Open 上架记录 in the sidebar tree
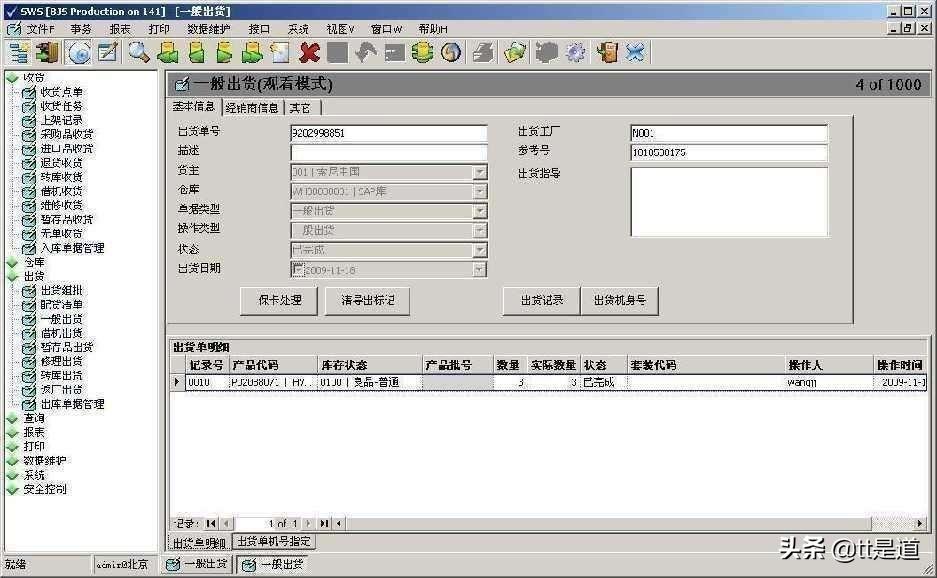The width and height of the screenshot is (937, 578). pyautogui.click(x=61, y=120)
